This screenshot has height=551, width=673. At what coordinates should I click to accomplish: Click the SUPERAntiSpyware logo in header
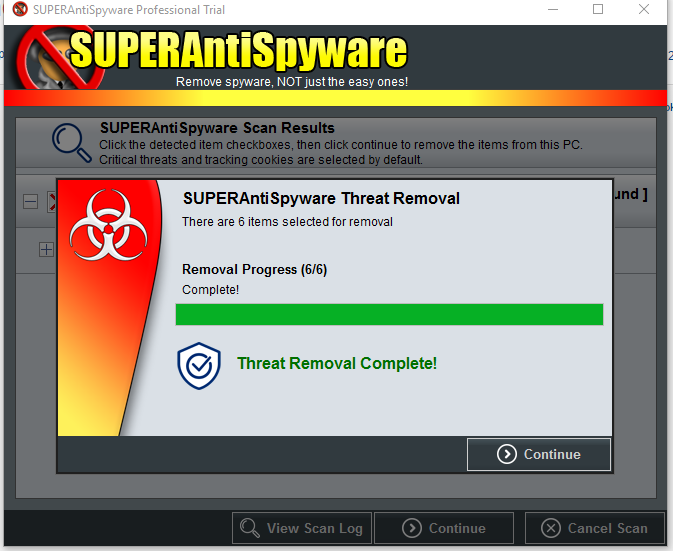tap(212, 57)
